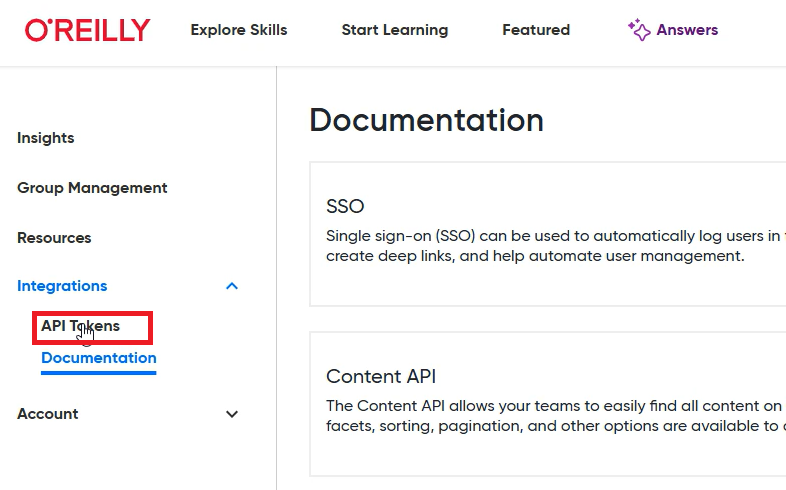Viewport: 786px width, 490px height.
Task: Select the Integrations sidebar section
Action: coord(62,286)
